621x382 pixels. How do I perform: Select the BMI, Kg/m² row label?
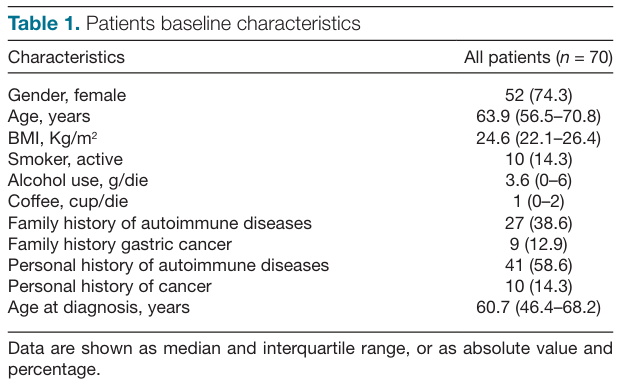point(52,138)
